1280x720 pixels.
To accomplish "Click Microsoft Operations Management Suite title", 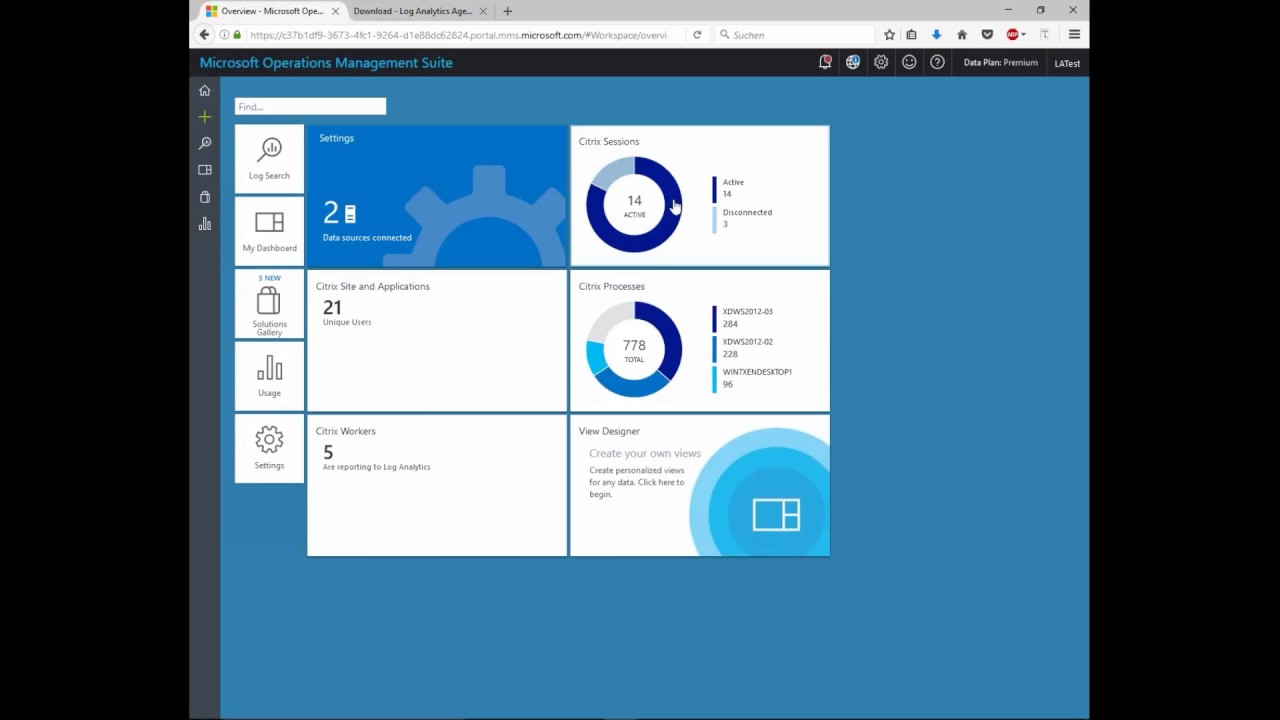I will 326,62.
